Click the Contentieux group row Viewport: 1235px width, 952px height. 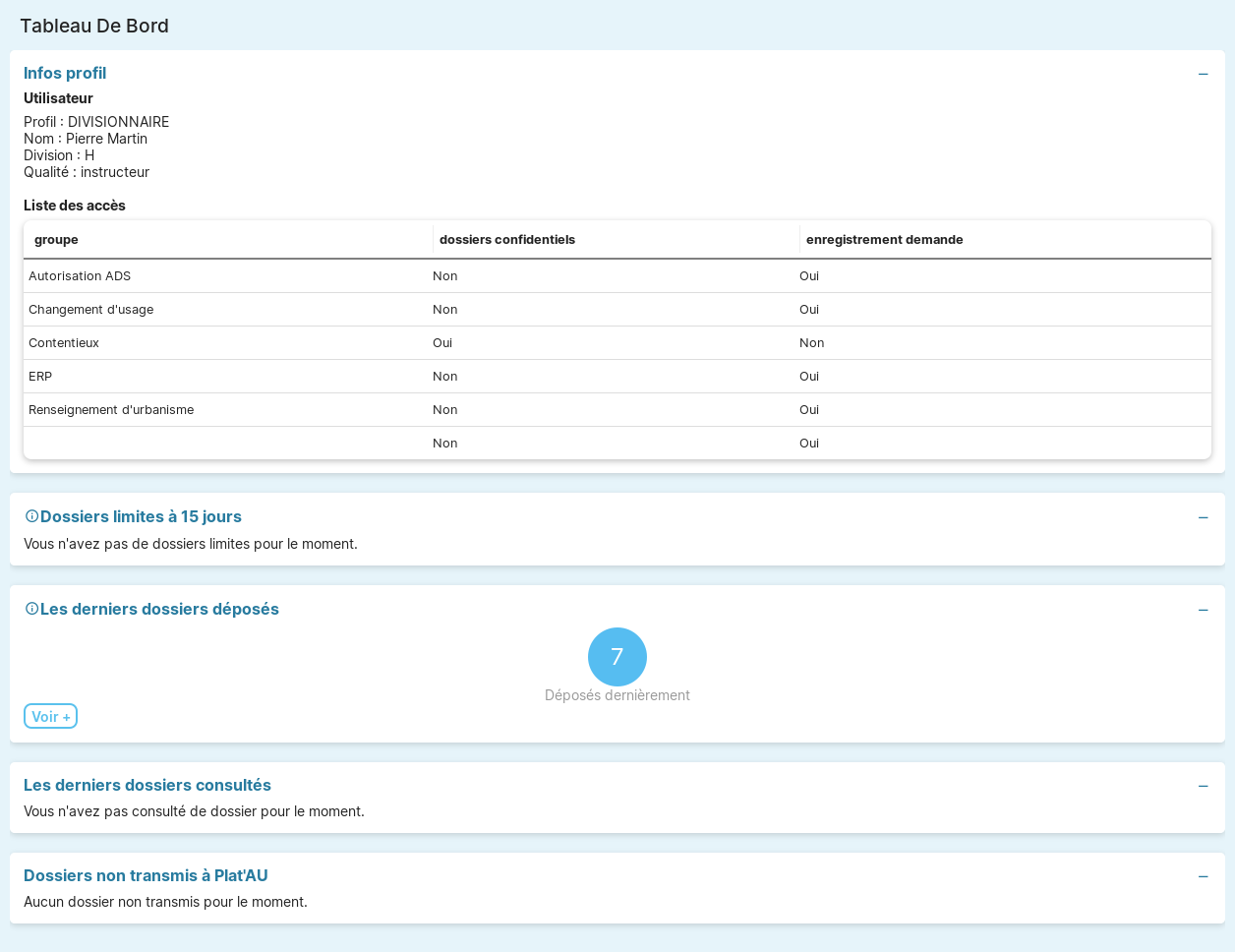pyautogui.click(x=64, y=343)
